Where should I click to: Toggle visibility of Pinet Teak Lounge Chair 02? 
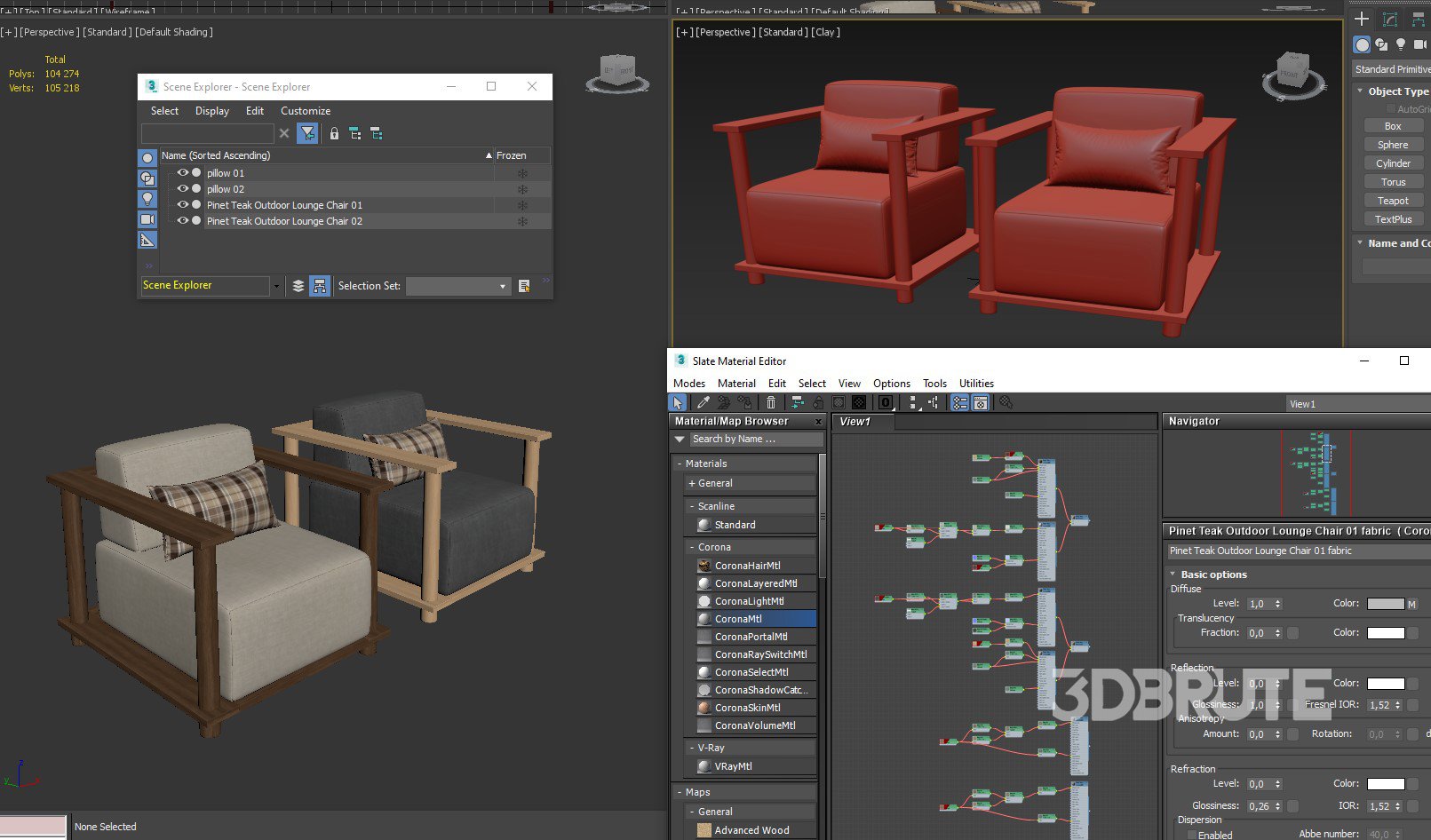[x=182, y=221]
